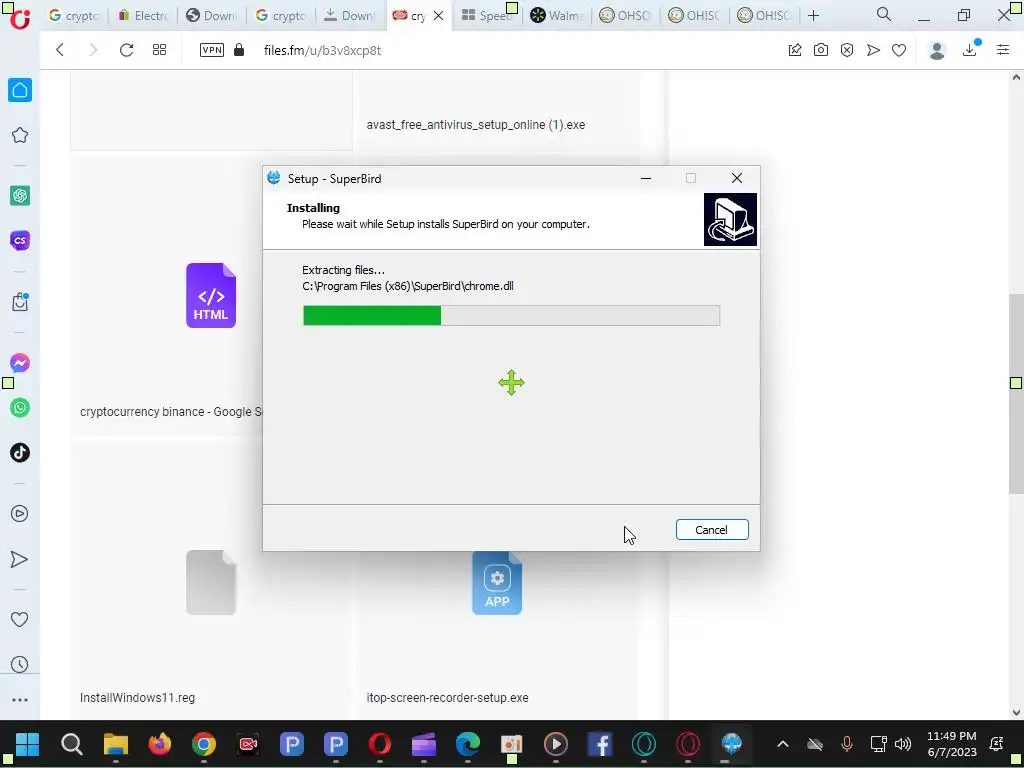
Task: Open the ad blocker shield icon
Action: point(847,50)
